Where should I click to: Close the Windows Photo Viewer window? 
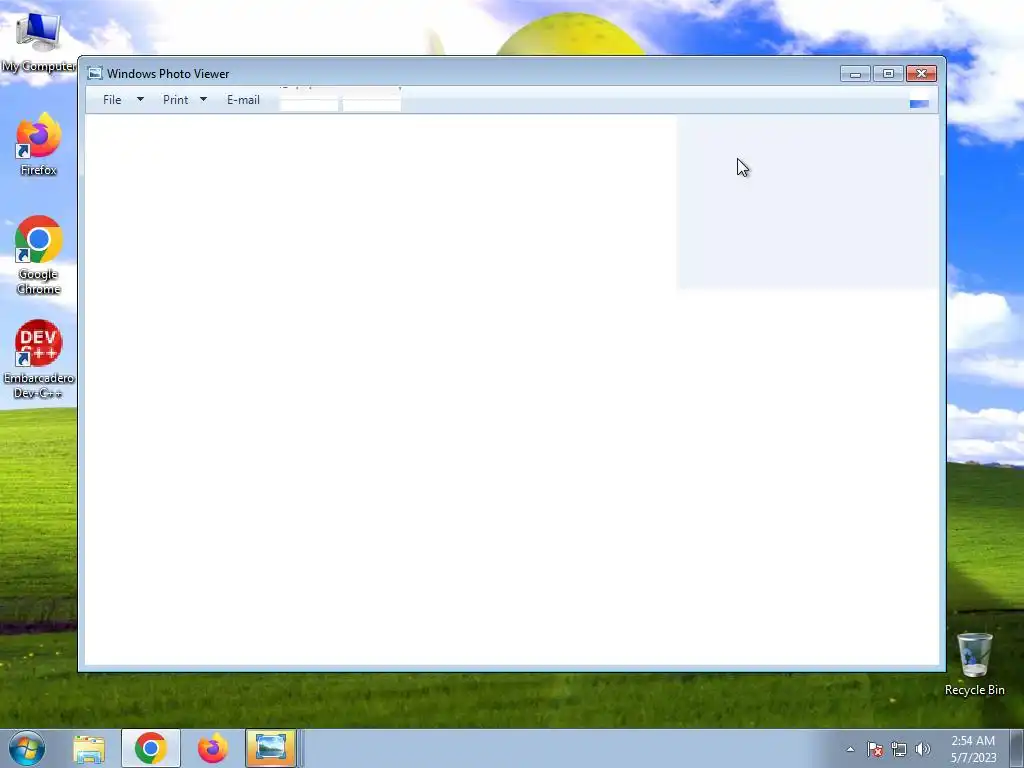tap(921, 74)
